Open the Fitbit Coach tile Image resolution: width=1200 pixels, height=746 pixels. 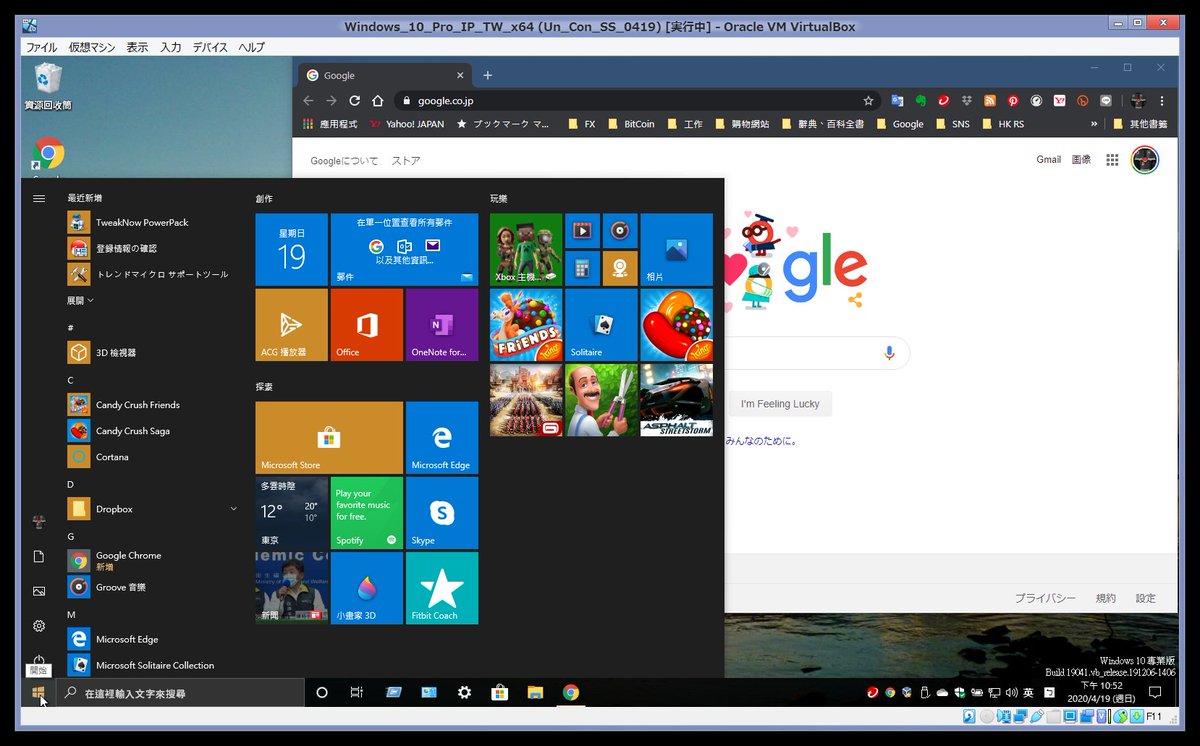(442, 588)
